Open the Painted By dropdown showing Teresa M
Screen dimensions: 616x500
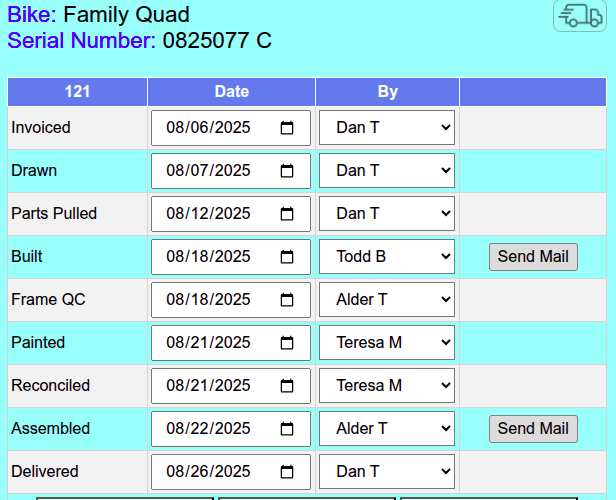click(387, 343)
